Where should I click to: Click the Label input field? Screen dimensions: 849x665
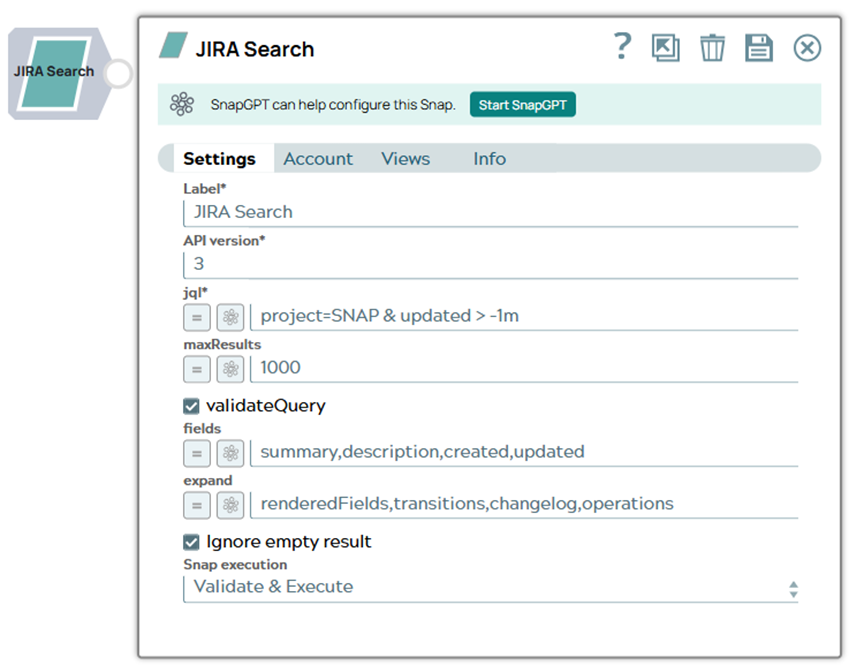click(x=491, y=212)
